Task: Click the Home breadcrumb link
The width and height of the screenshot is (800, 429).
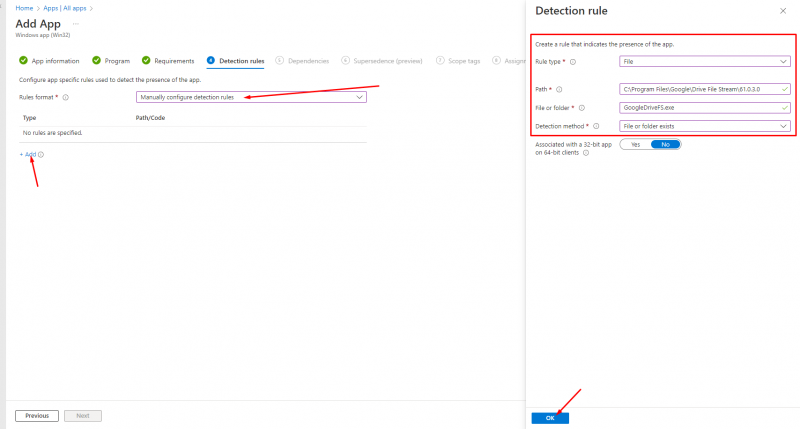Action: [x=24, y=8]
